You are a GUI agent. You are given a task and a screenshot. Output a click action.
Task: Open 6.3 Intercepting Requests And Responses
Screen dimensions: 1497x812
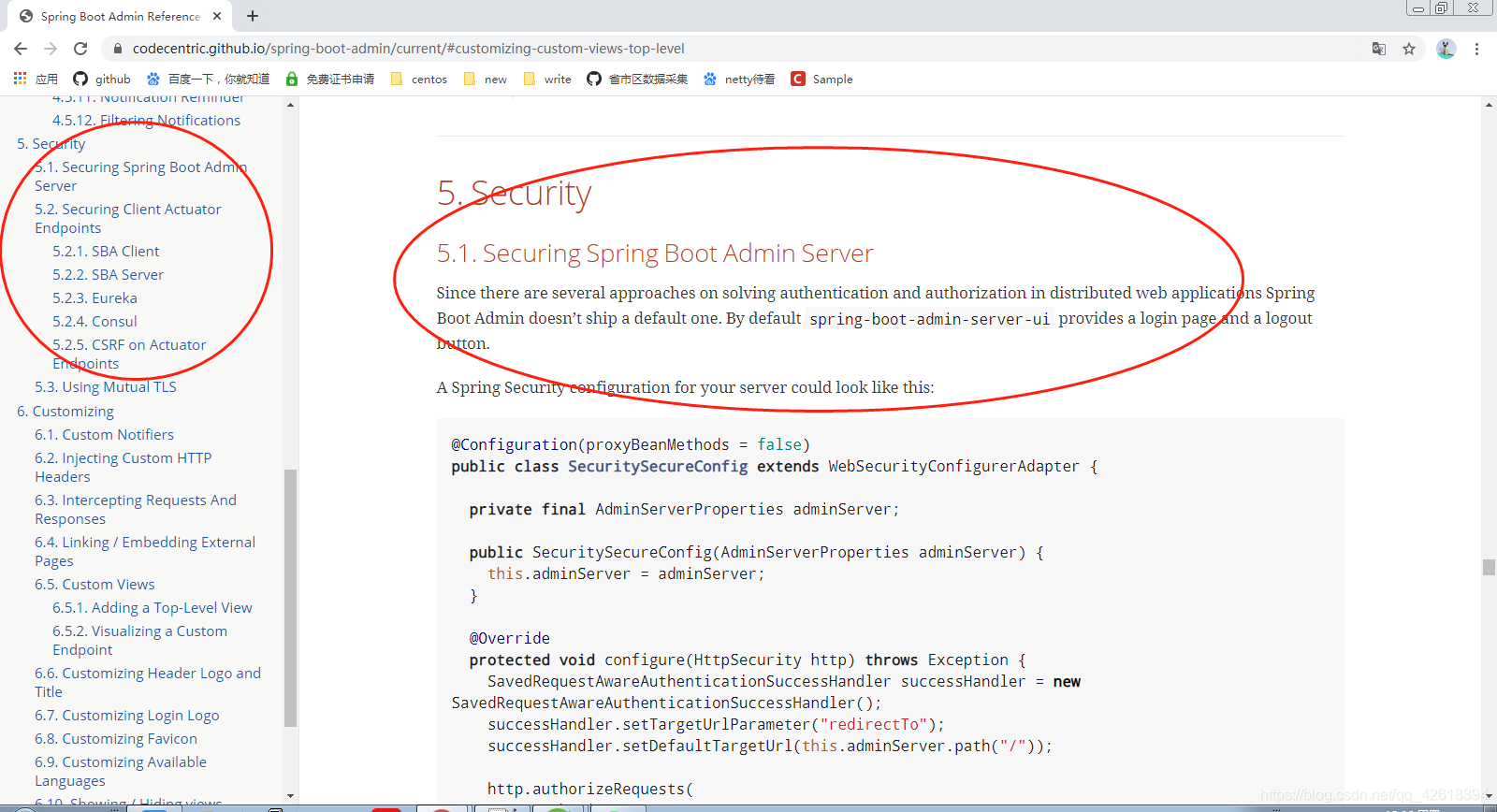[136, 510]
